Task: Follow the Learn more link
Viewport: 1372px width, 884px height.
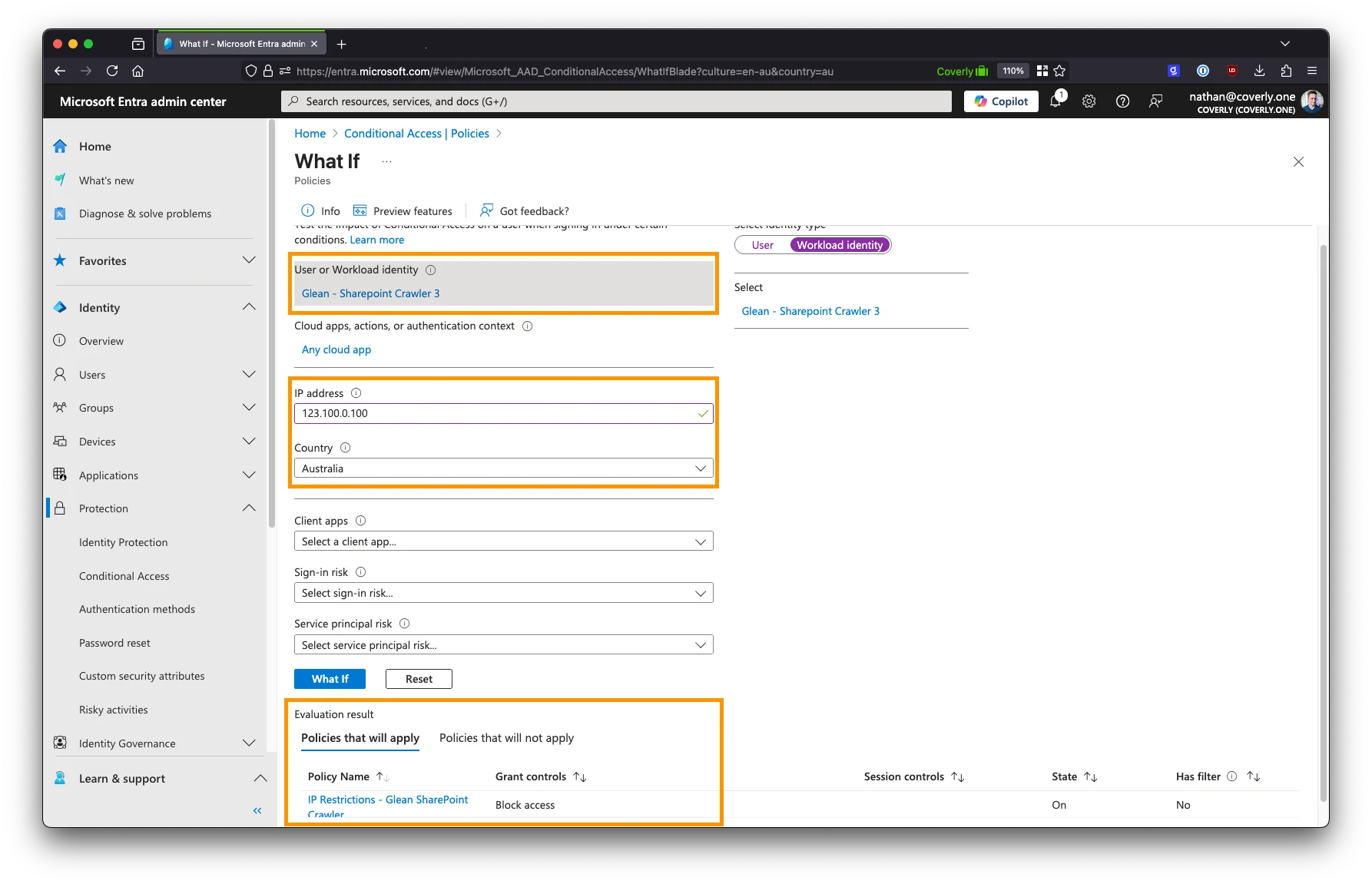Action: (x=376, y=240)
